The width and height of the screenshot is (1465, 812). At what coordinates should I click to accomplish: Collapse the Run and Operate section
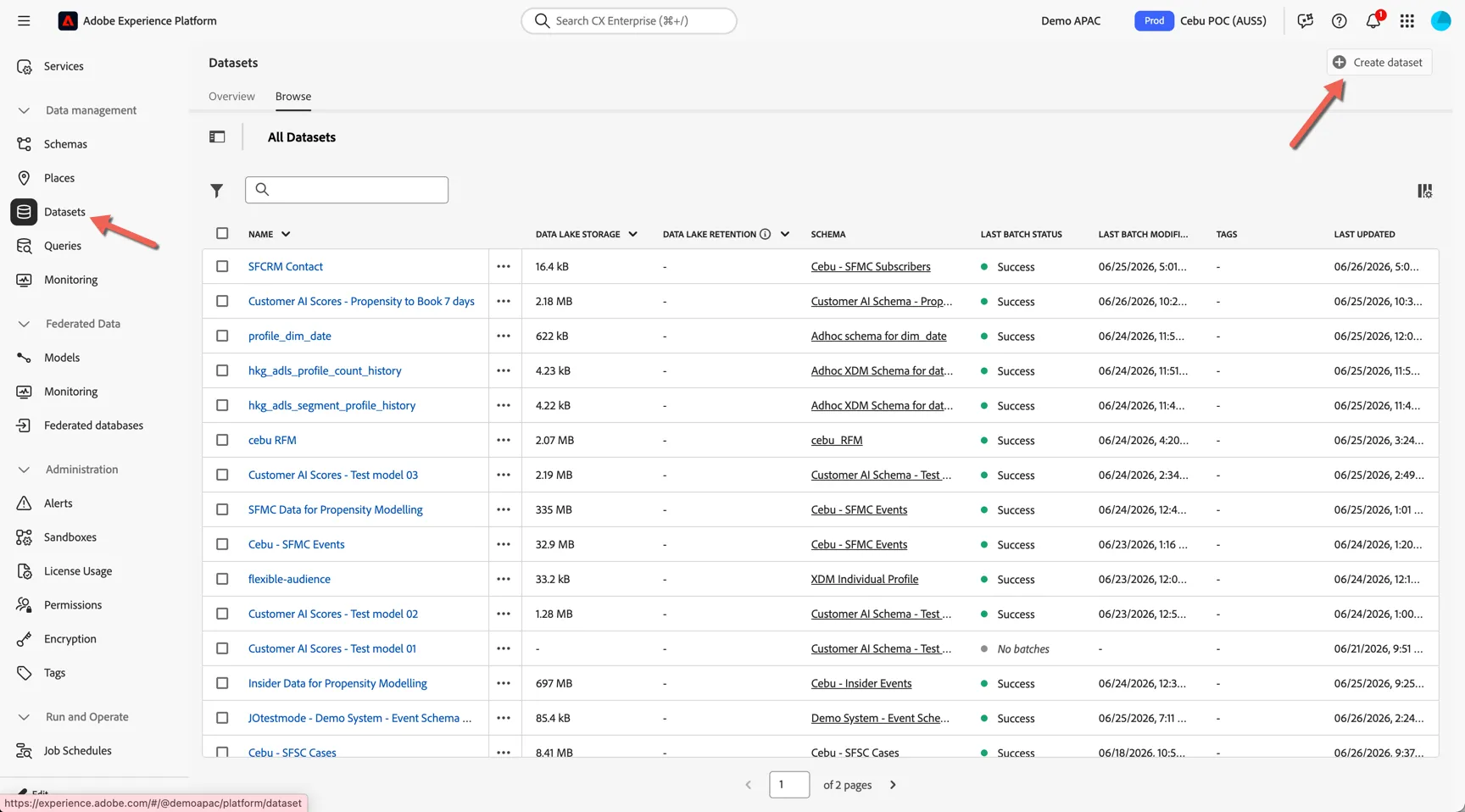pos(24,717)
